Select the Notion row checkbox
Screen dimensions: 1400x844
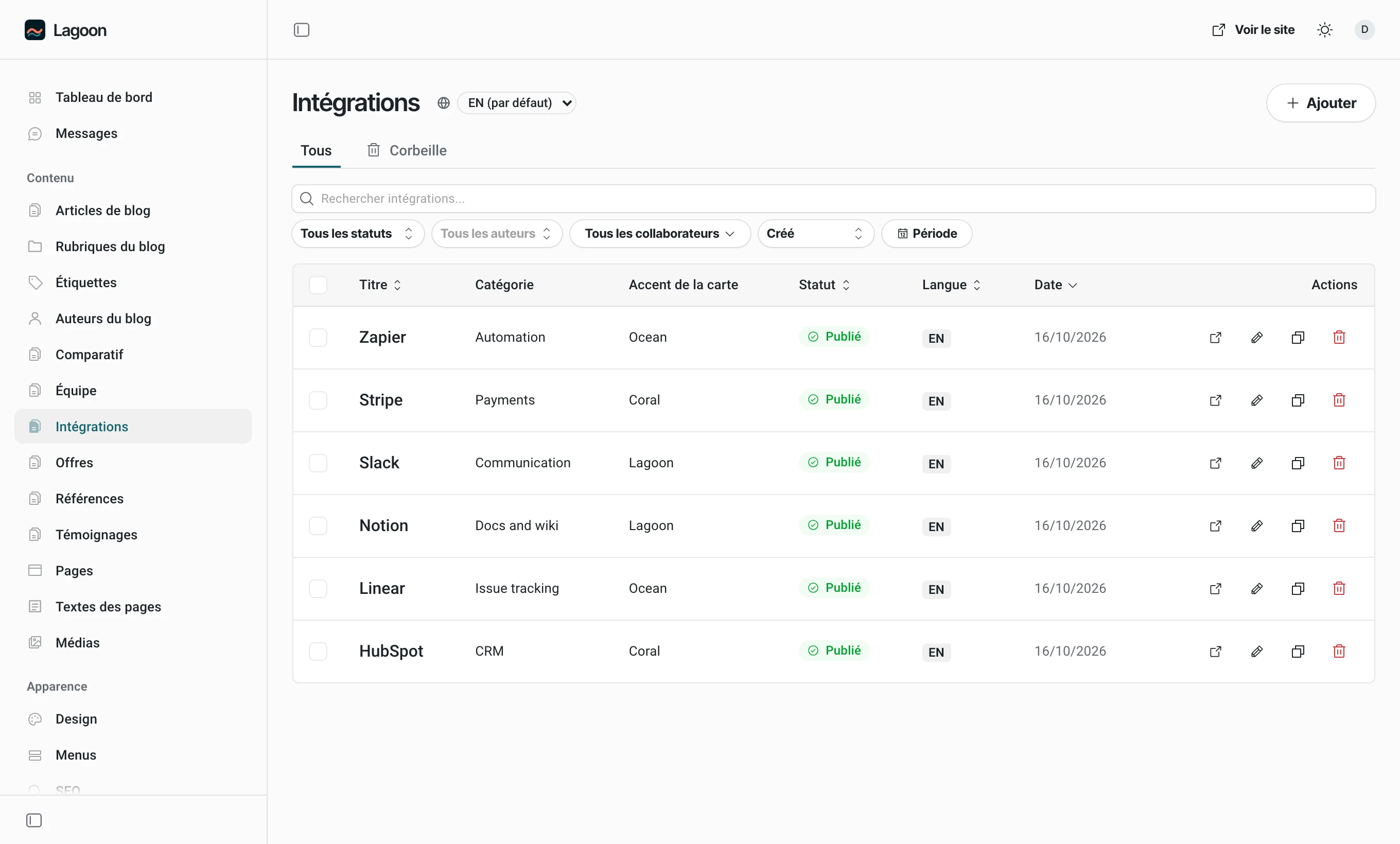coord(318,526)
